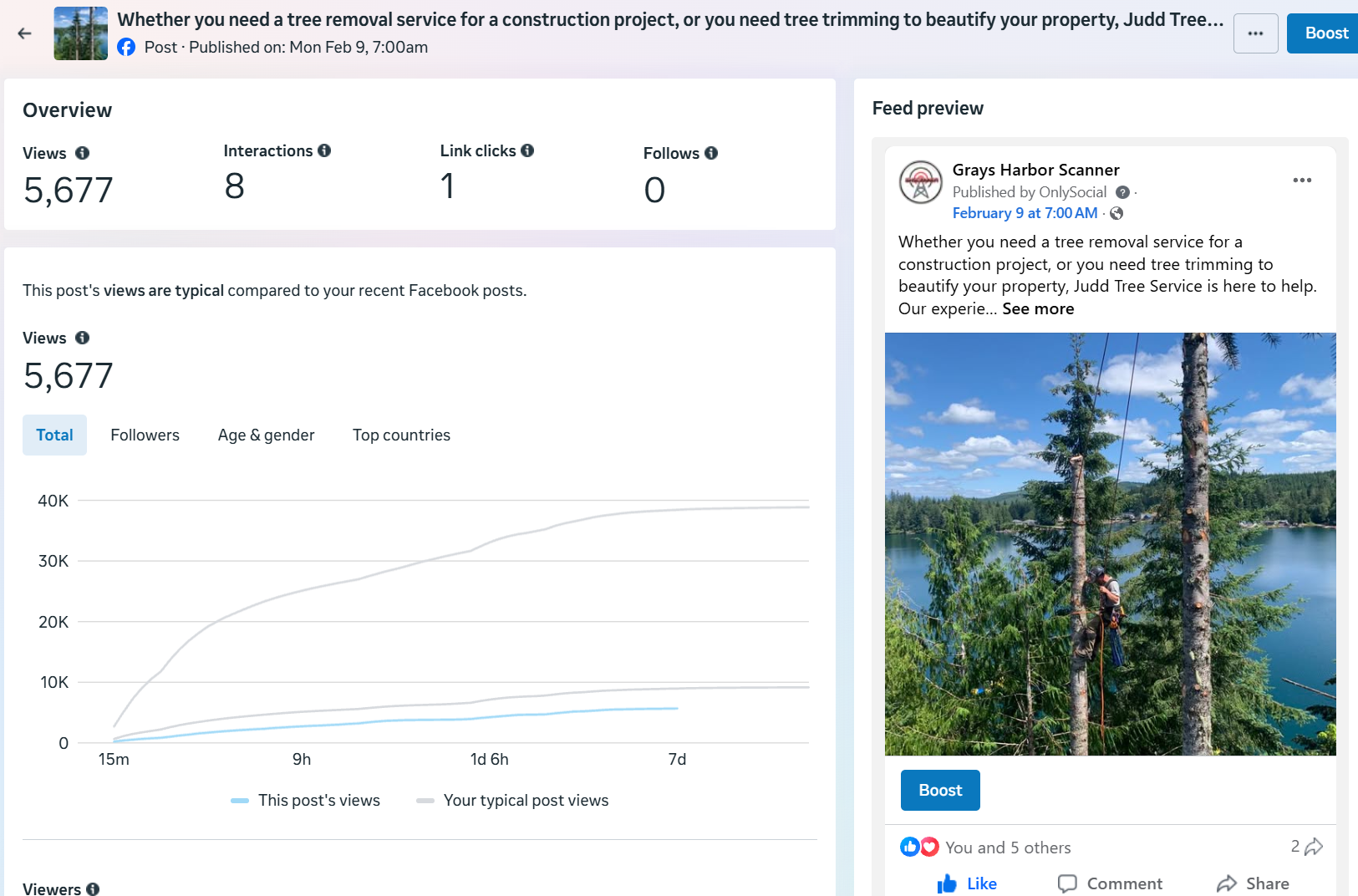Open the February 9 at 7:00 AM link

pos(1025,213)
